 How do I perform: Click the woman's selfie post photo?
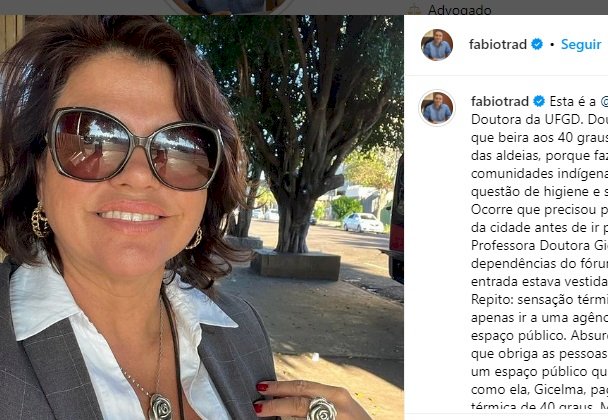[202, 217]
